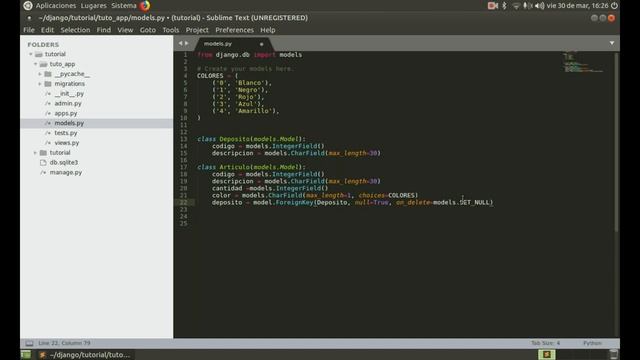This screenshot has height=360, width=640.
Task: Open manage.py in the sidebar
Action: [66, 172]
